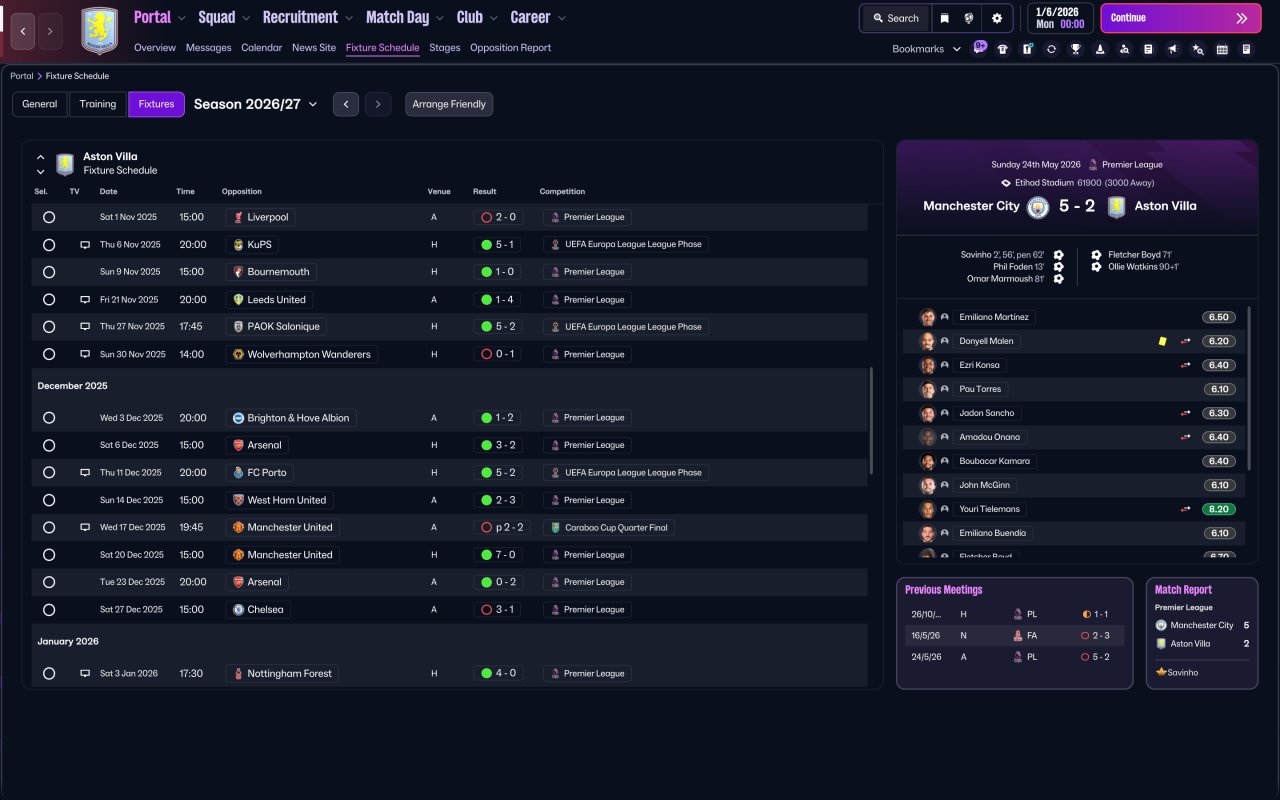Image resolution: width=1280 pixels, height=800 pixels.
Task: Expand the Bookmarks dropdown
Action: tap(927, 49)
